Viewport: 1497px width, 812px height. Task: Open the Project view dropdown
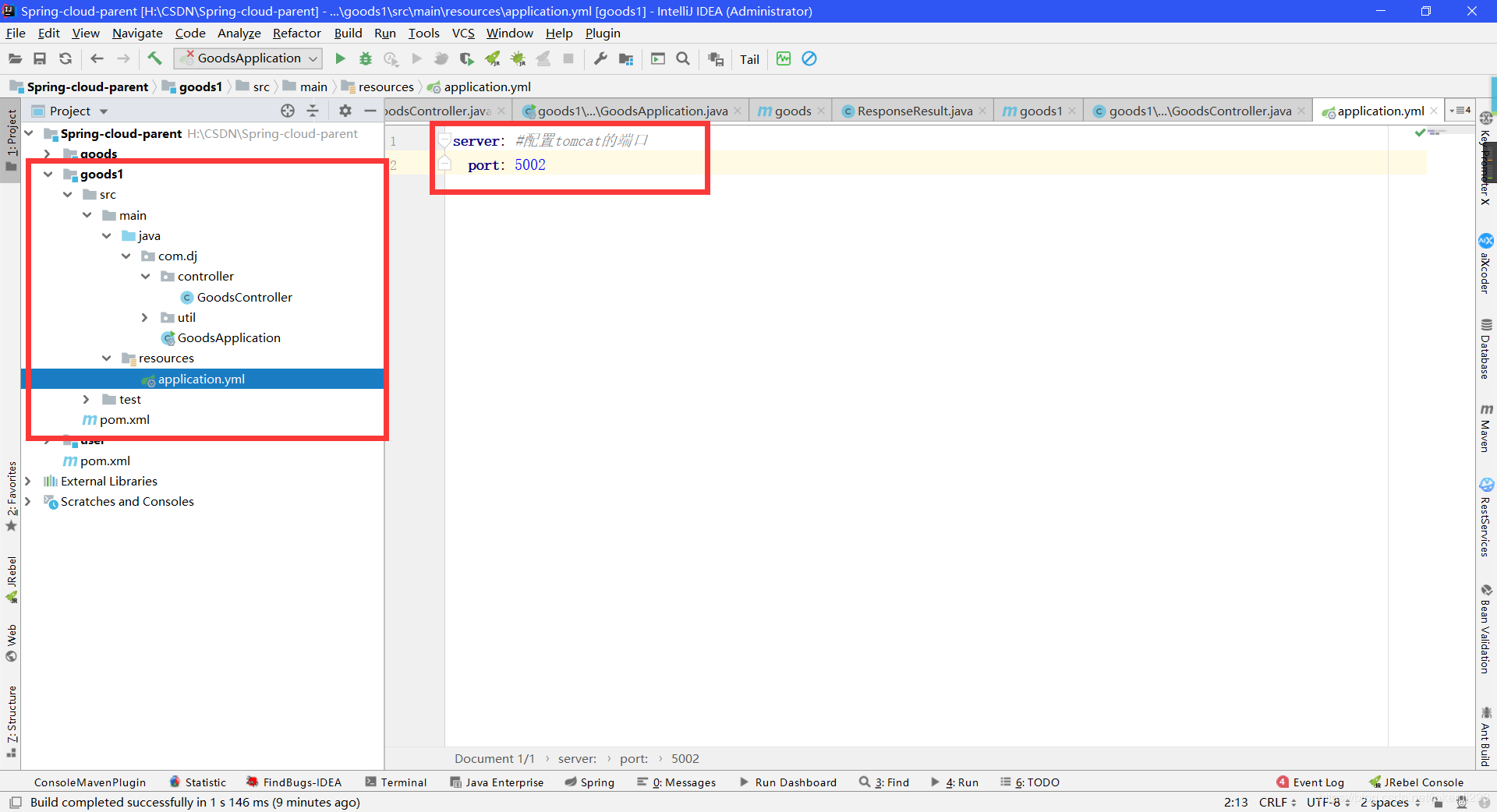point(79,111)
